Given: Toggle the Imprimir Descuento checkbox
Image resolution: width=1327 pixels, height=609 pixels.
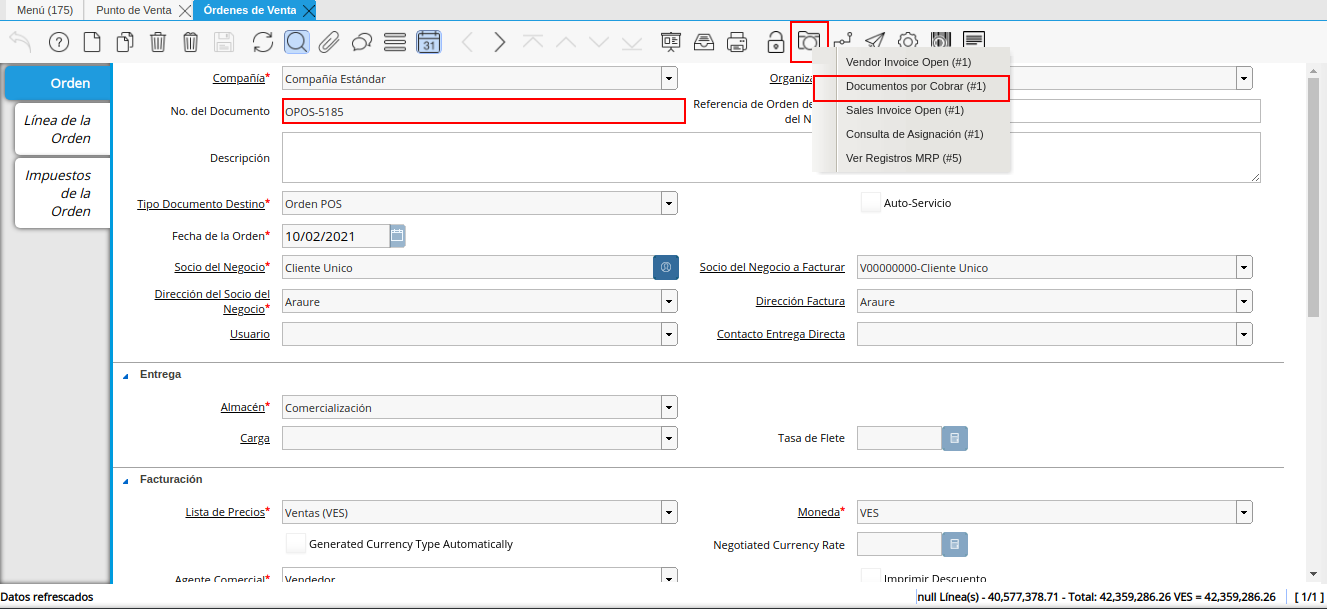Looking at the screenshot, I should tap(870, 578).
